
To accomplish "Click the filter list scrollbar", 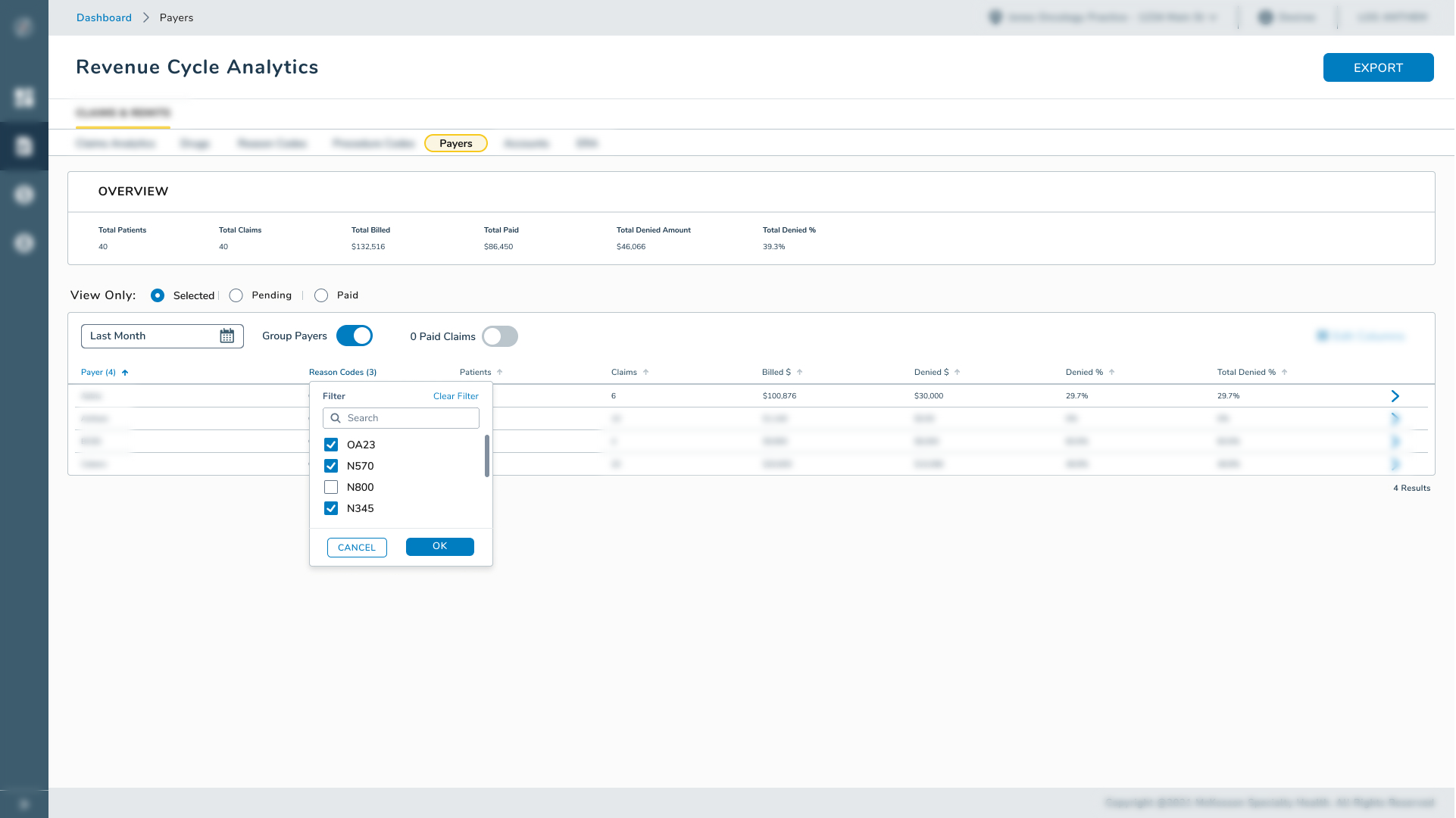I will 487,456.
